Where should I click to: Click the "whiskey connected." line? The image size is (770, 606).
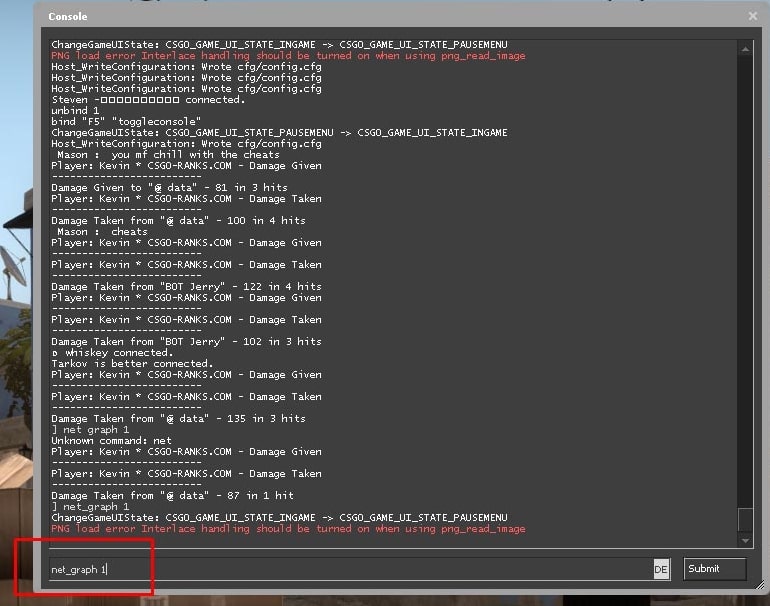[112, 353]
